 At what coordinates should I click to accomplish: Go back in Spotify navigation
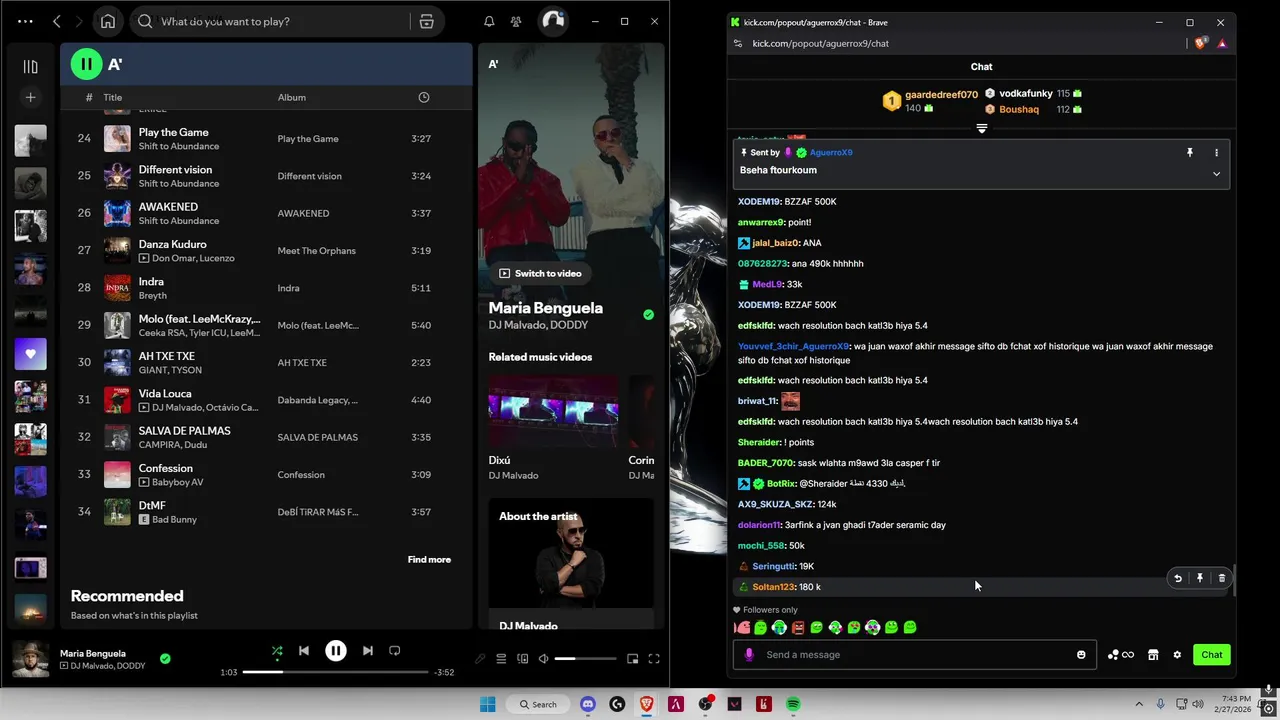[57, 21]
